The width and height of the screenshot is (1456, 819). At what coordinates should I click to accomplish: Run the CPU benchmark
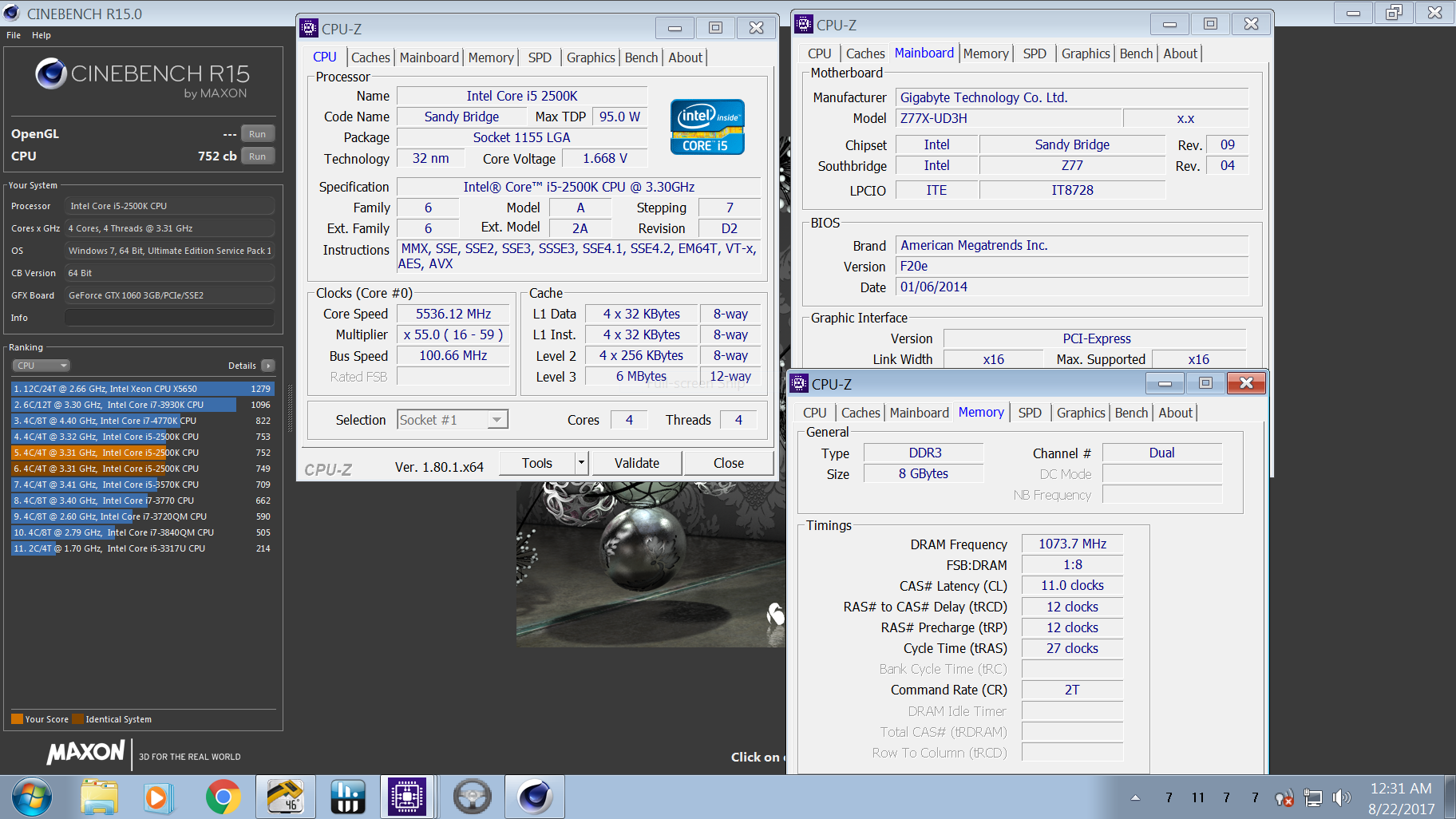pos(258,156)
